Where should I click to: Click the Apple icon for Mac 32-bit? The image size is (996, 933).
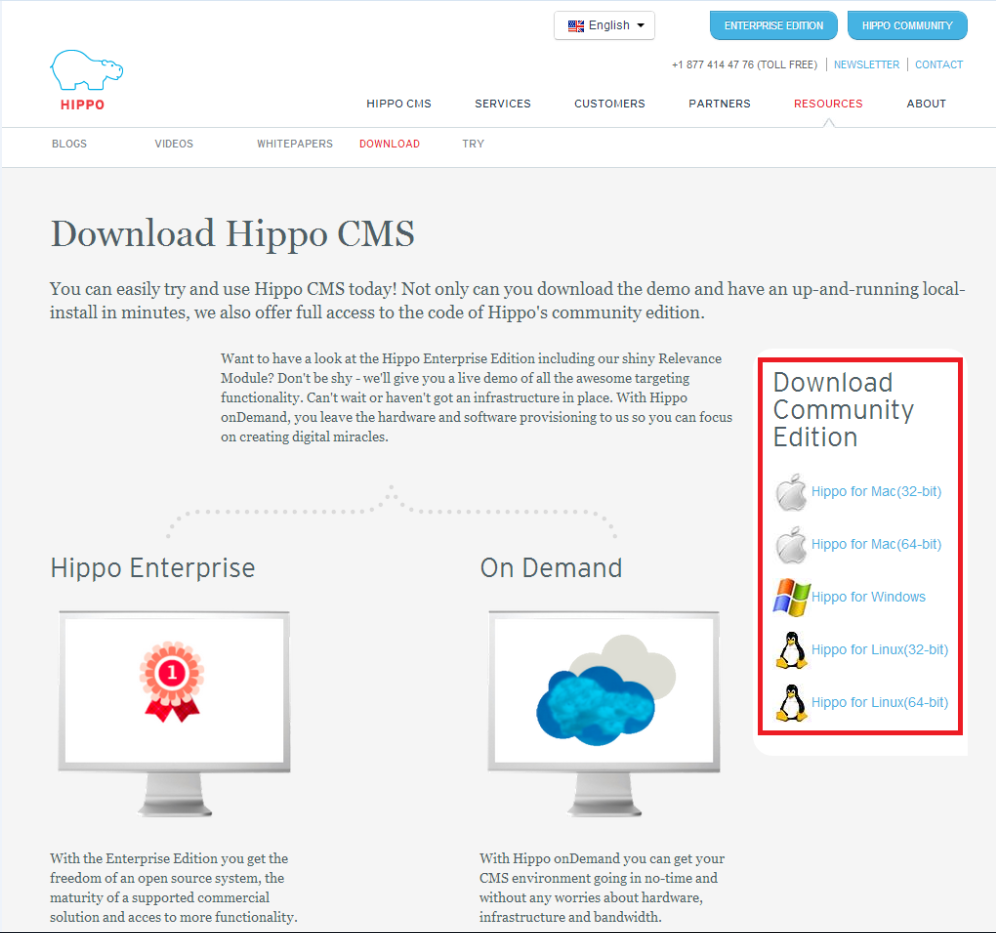coord(791,492)
